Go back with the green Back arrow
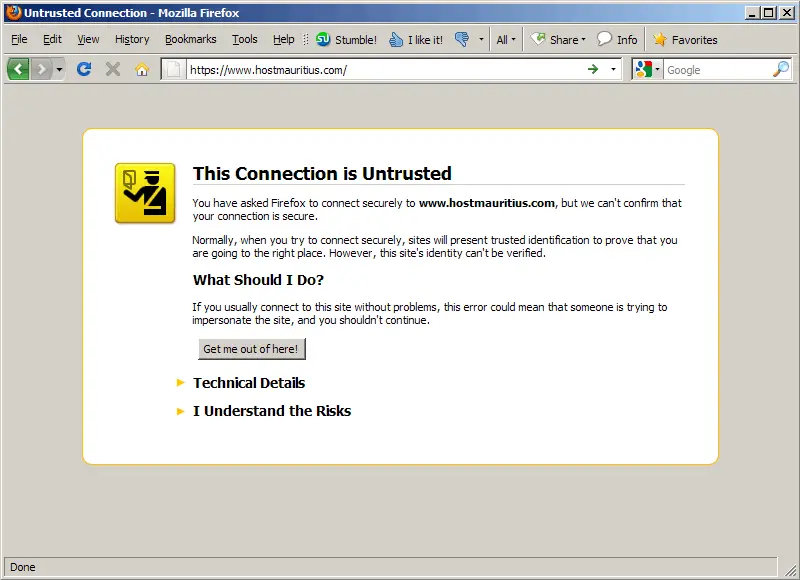Screen dimensions: 800x580 [18, 69]
